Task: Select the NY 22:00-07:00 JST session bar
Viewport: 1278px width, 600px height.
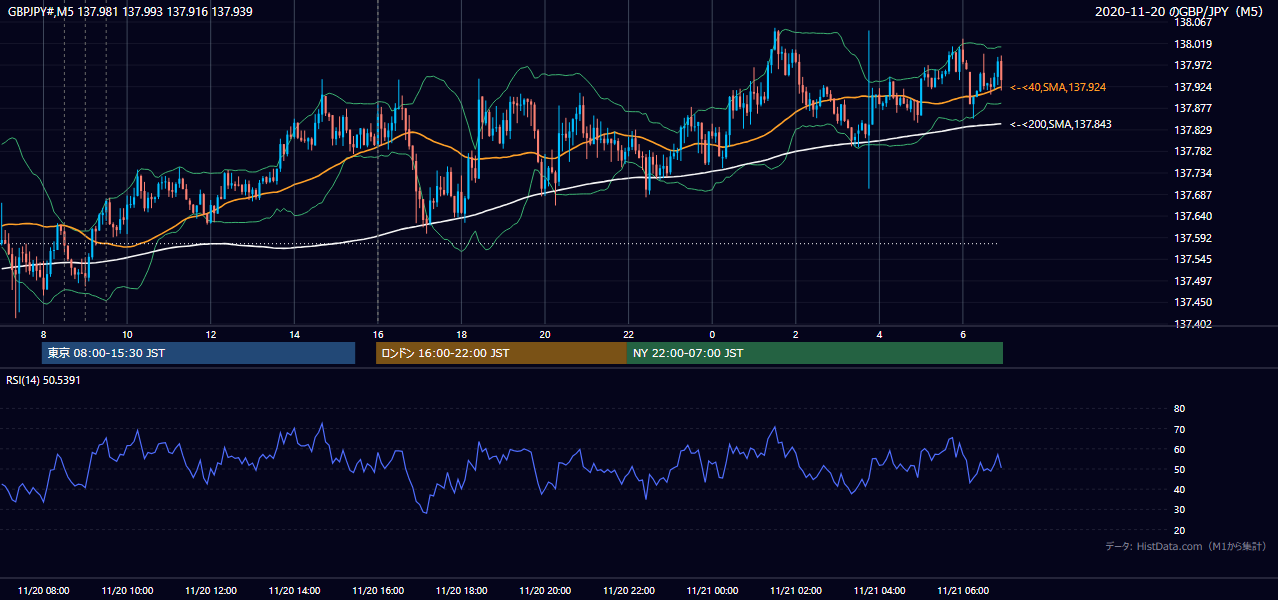Action: 814,353
